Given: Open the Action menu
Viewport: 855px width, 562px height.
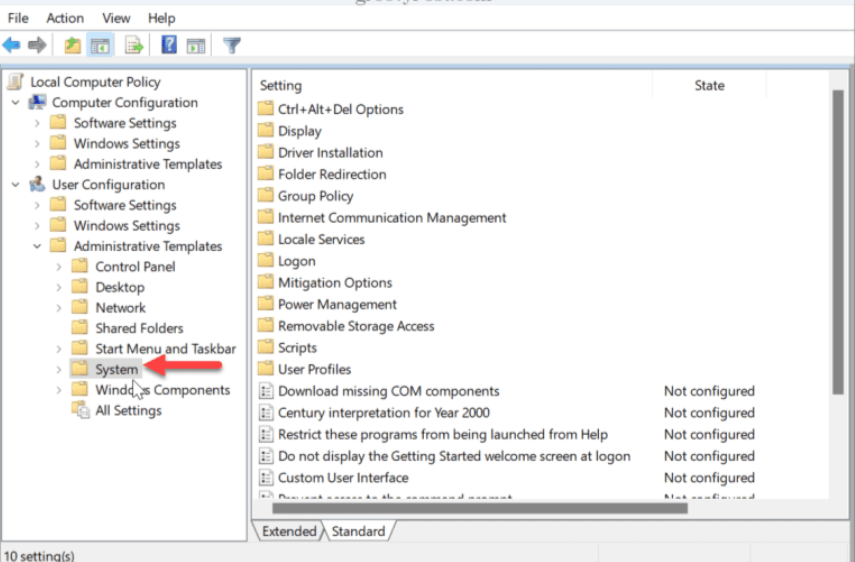Looking at the screenshot, I should point(65,18).
